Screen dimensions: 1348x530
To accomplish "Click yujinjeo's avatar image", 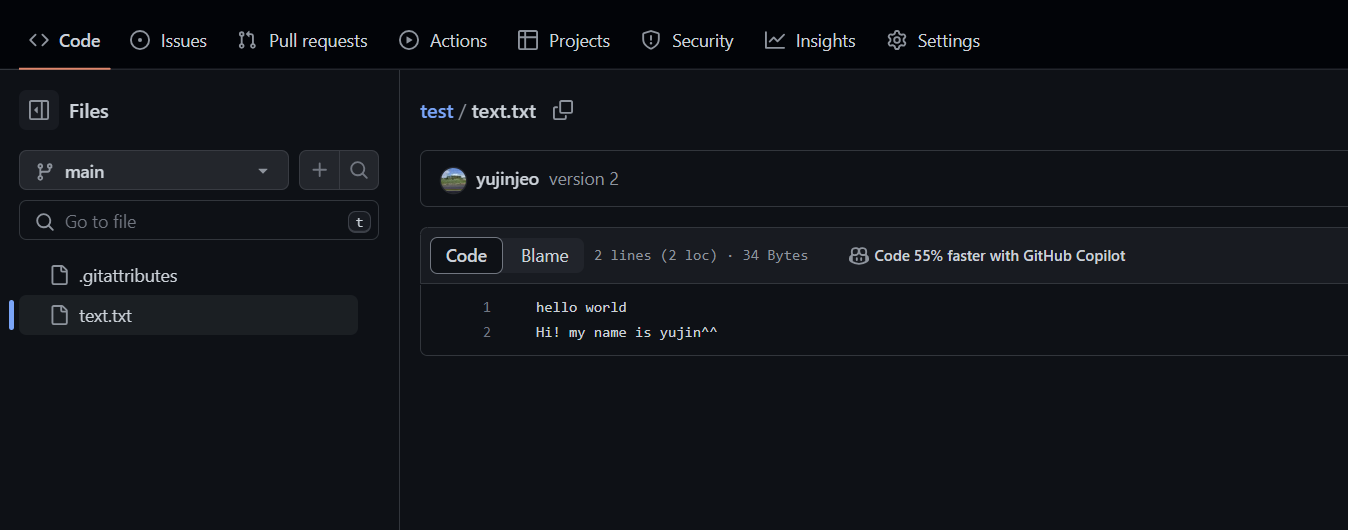I will click(453, 180).
